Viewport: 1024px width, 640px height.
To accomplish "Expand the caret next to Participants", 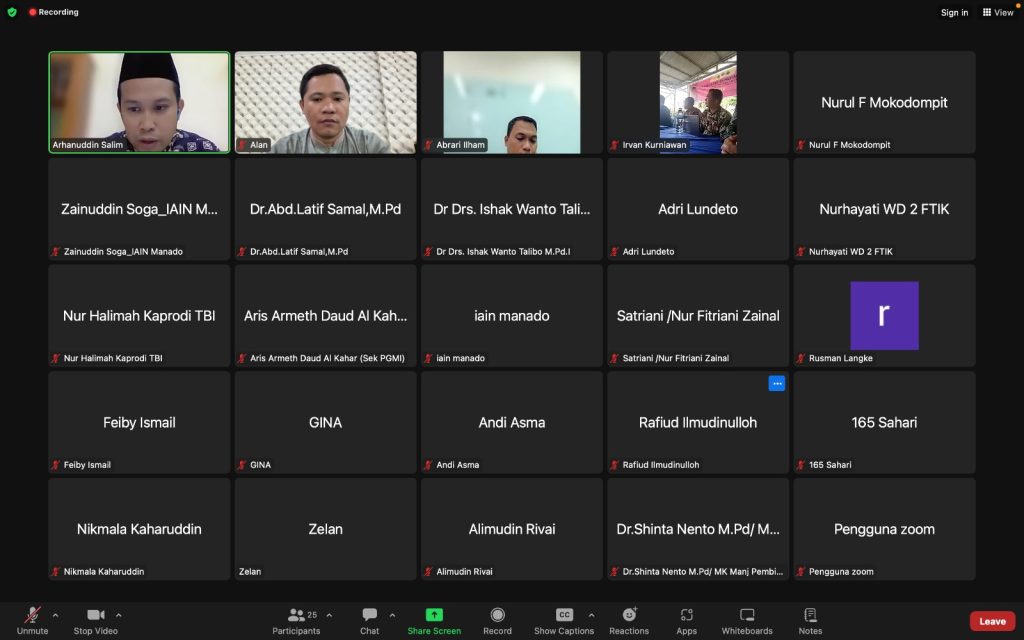I will click(329, 615).
